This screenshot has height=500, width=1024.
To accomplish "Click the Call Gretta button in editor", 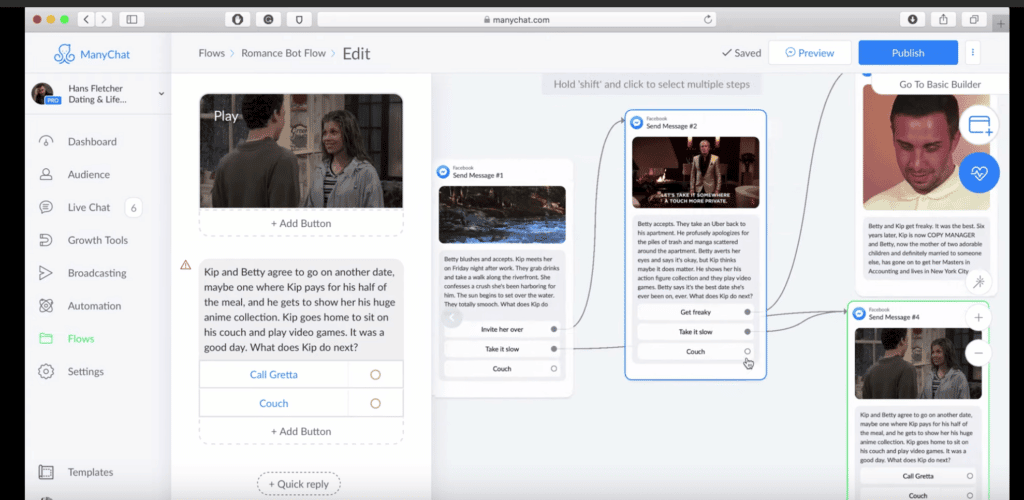I will (274, 375).
